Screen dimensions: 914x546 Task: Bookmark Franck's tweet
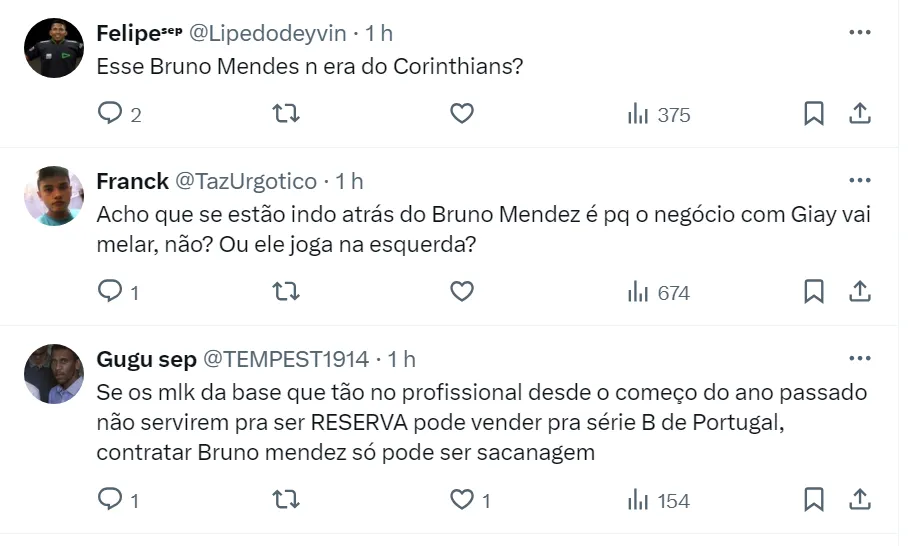(814, 292)
